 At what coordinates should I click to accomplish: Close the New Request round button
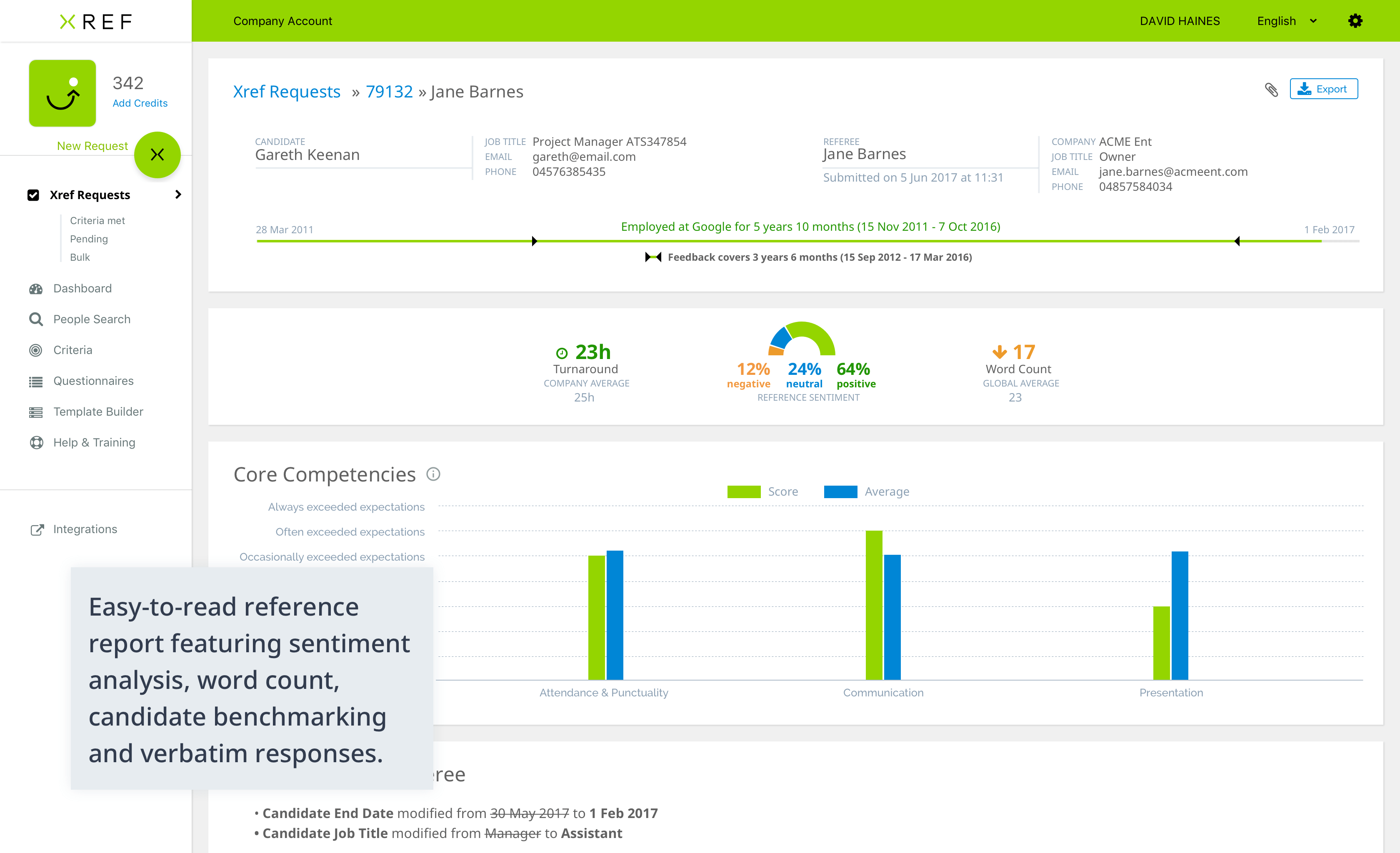[x=157, y=155]
